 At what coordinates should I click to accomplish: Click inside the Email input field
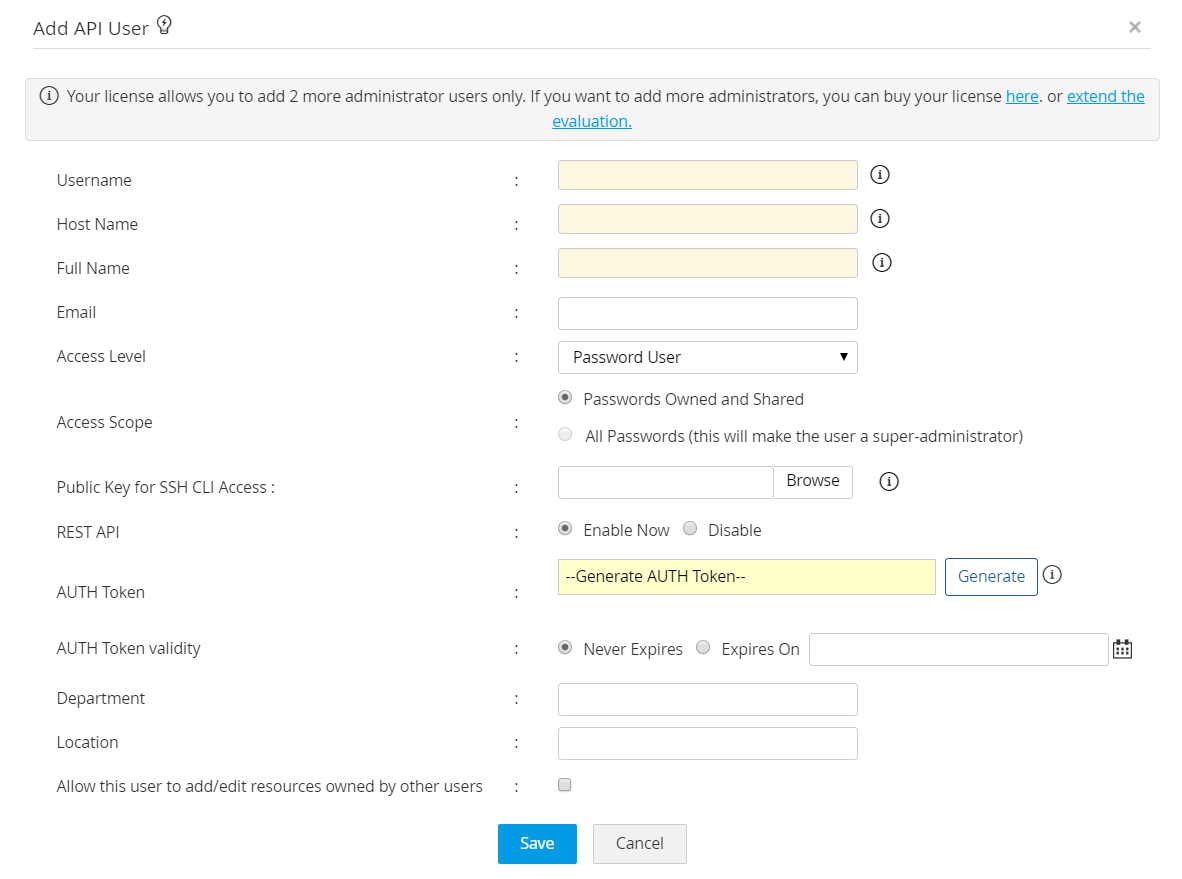pos(707,313)
